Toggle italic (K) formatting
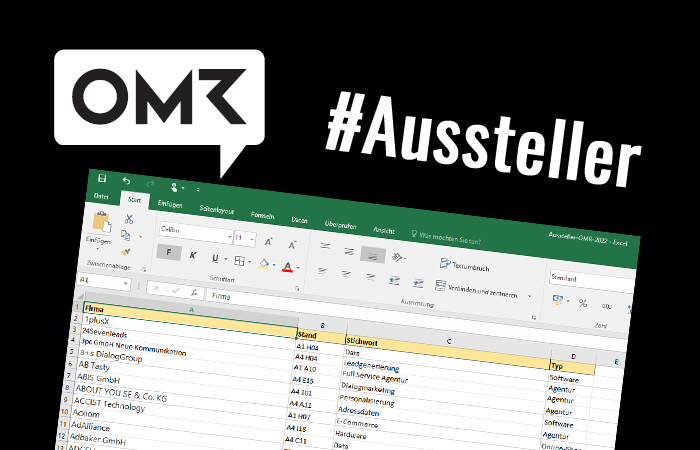Viewport: 700px width, 450px height. click(x=193, y=255)
